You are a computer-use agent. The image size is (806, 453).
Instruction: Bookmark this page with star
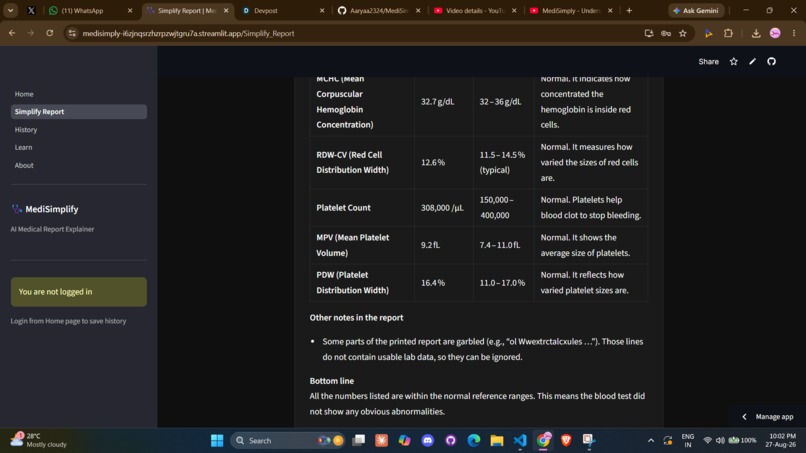coord(683,33)
